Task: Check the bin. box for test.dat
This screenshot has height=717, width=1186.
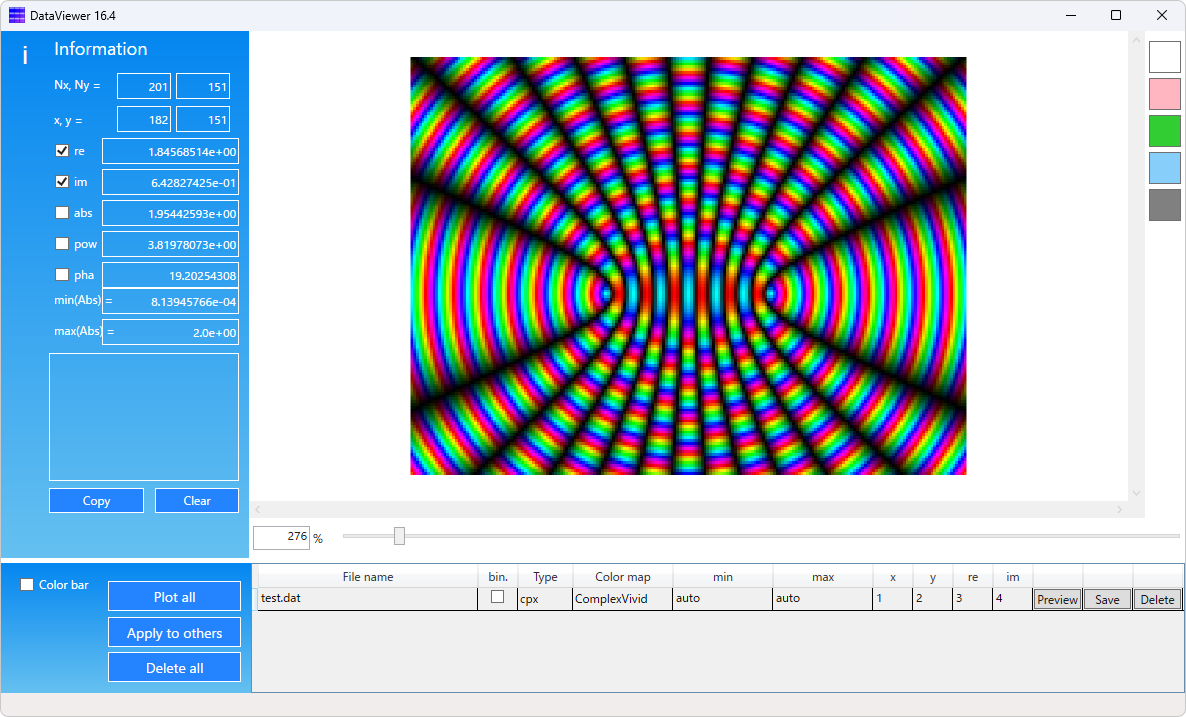Action: (497, 597)
